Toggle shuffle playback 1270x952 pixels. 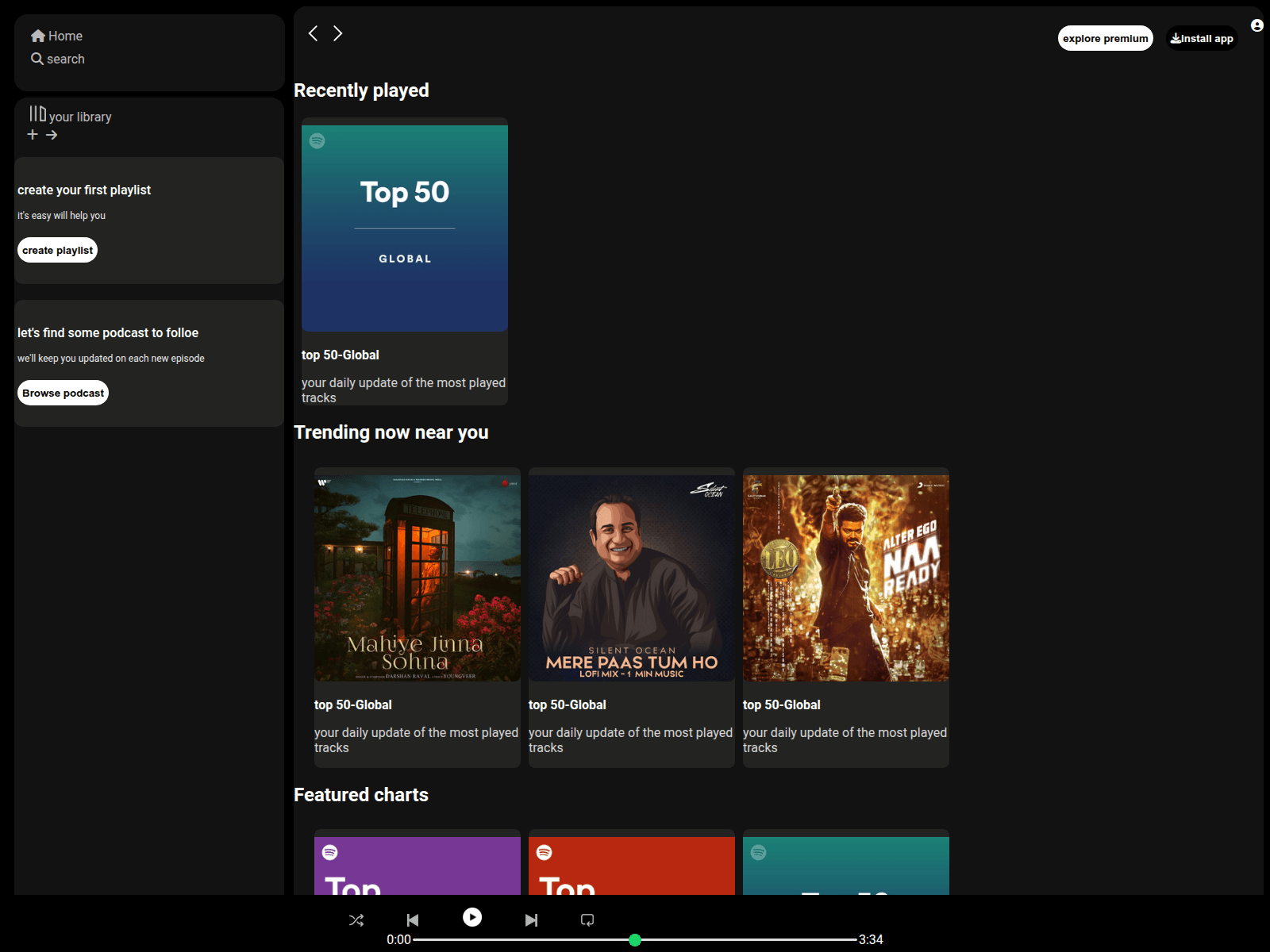pyautogui.click(x=356, y=920)
